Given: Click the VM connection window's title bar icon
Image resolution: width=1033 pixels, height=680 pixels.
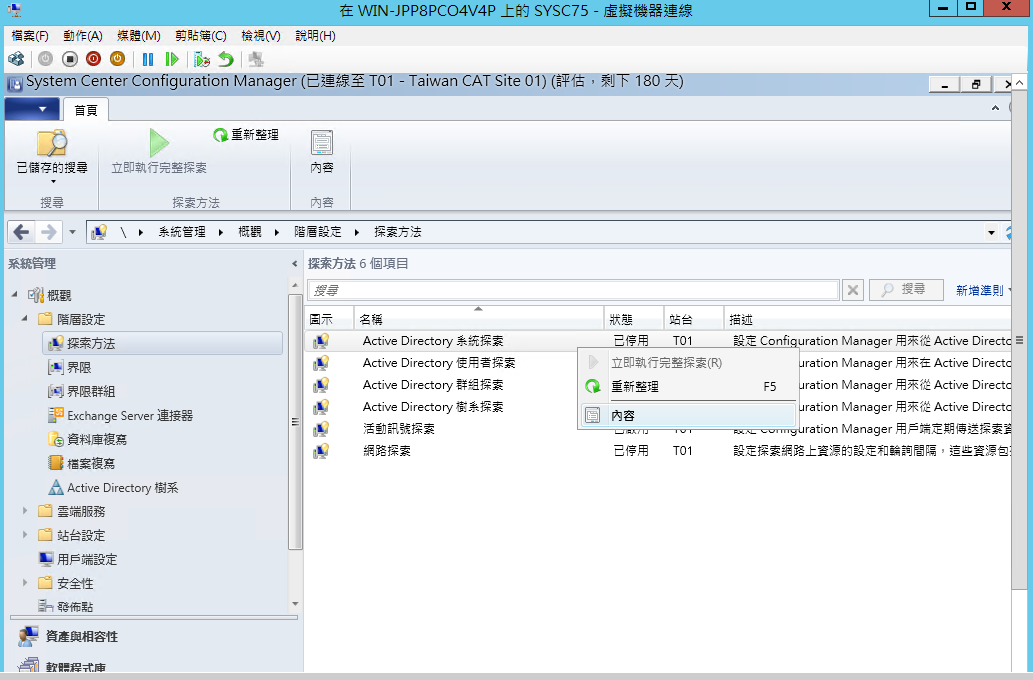Looking at the screenshot, I should pos(13,10).
